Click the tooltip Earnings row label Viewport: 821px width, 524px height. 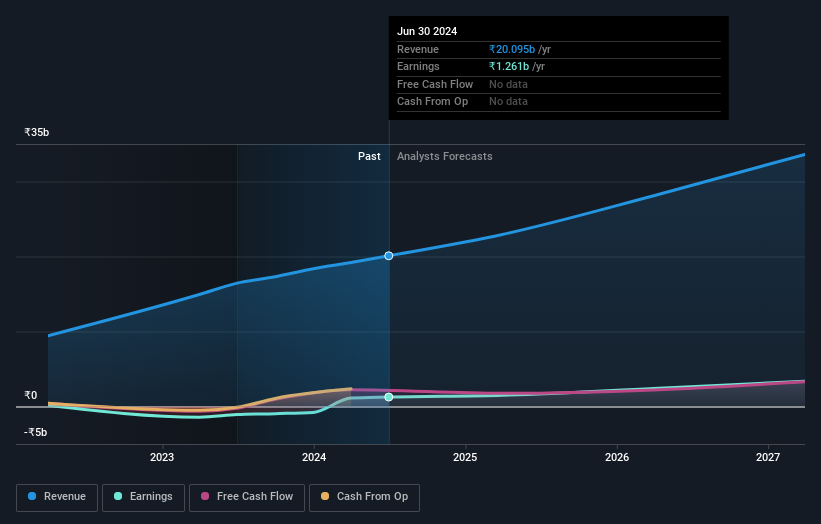coord(418,66)
